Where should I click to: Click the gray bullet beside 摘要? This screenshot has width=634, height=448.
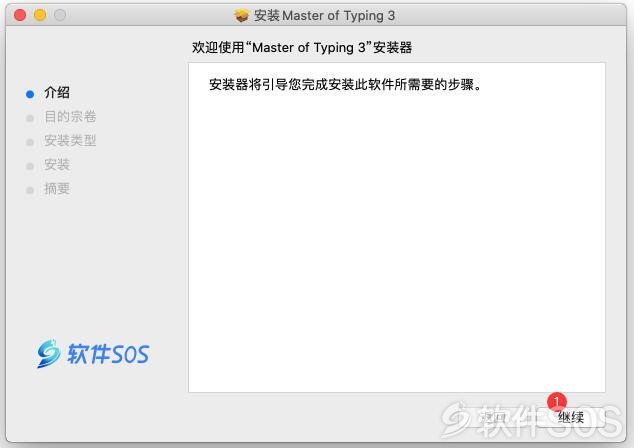30,190
